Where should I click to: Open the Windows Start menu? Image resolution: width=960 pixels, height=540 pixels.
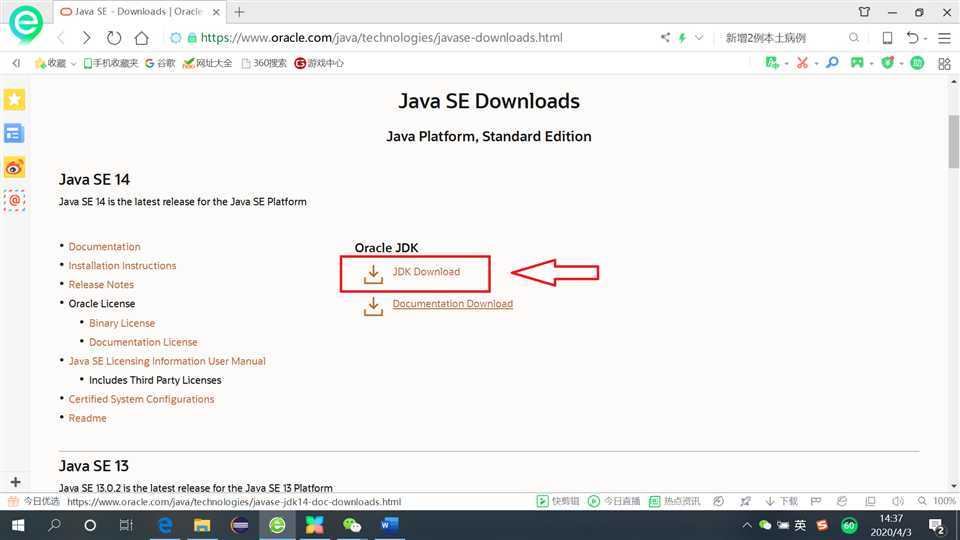[18, 525]
